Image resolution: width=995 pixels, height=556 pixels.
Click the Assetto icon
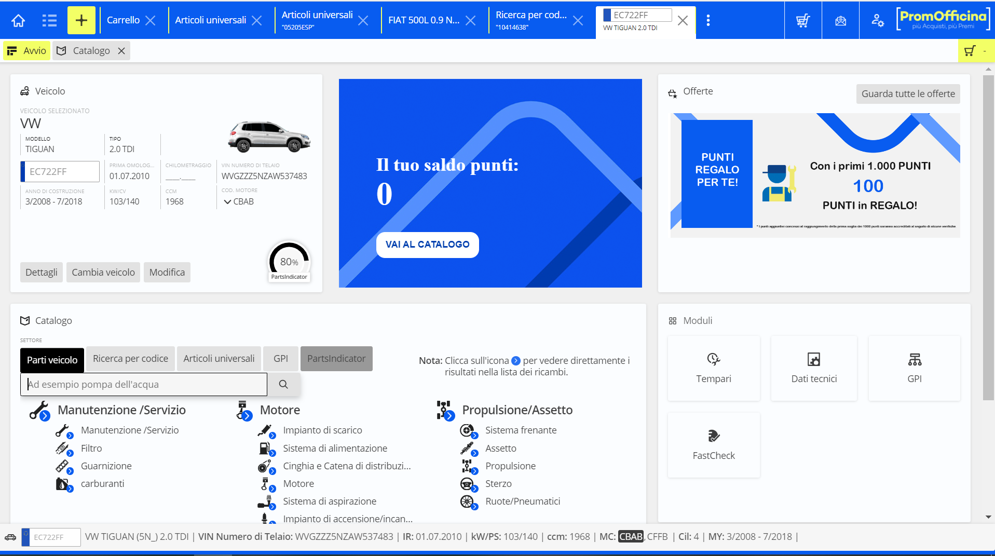point(468,449)
